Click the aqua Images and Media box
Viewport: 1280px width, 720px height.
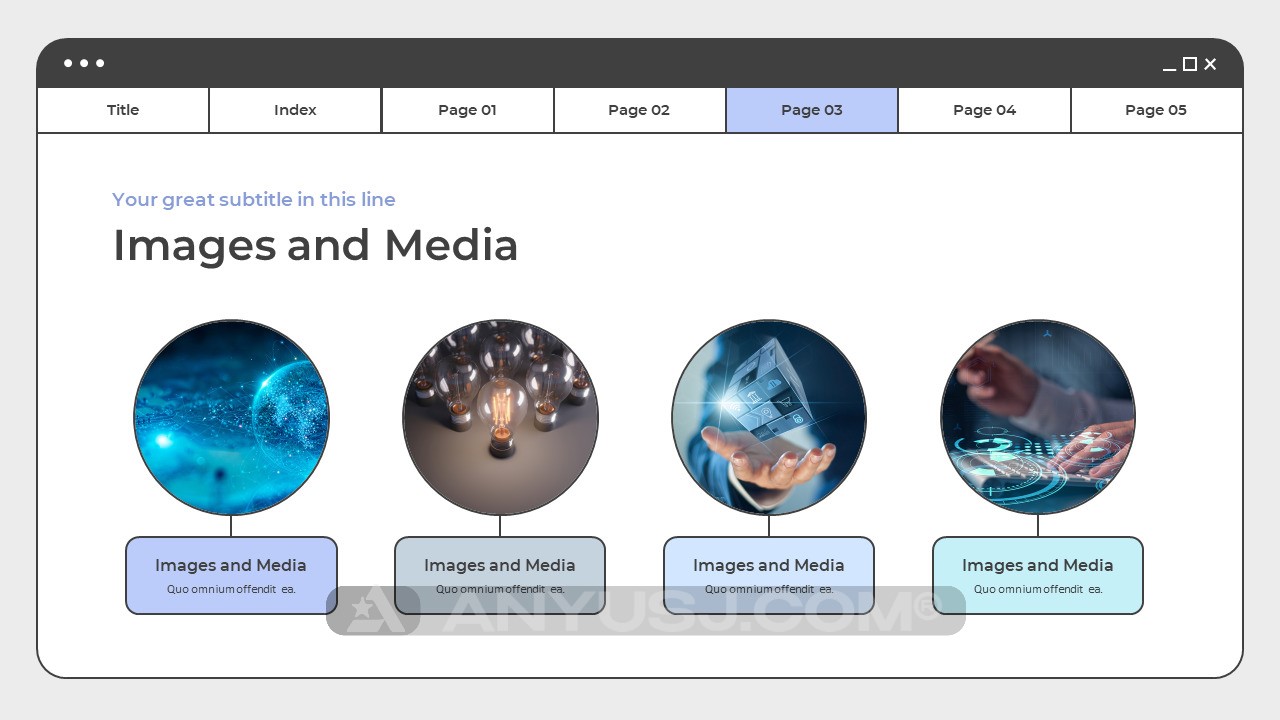(x=1038, y=575)
